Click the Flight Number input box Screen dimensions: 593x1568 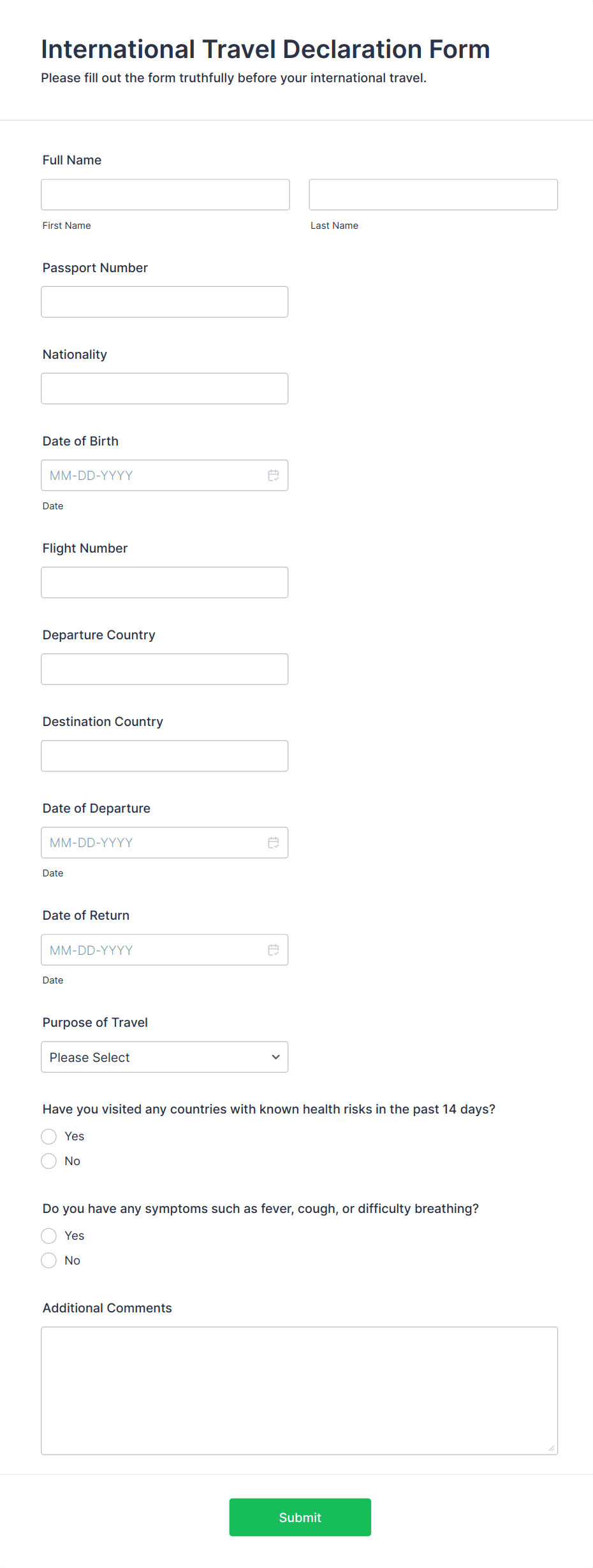(x=165, y=582)
